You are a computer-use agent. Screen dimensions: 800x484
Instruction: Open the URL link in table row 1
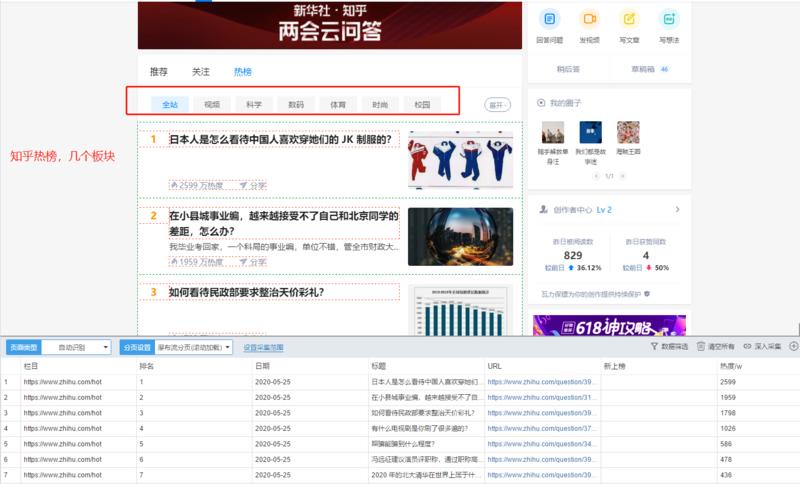click(x=541, y=382)
